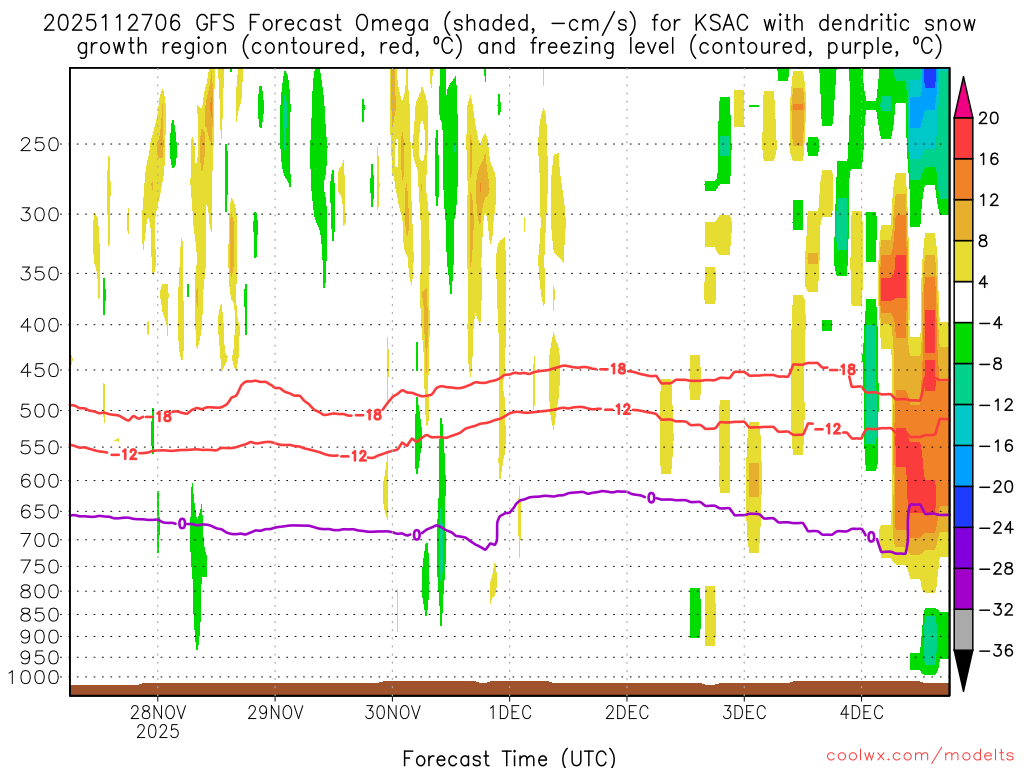1024x768 pixels.
Task: Click the chart title line starting '2025112706 GFS Forecast Omega'
Action: pos(509,24)
